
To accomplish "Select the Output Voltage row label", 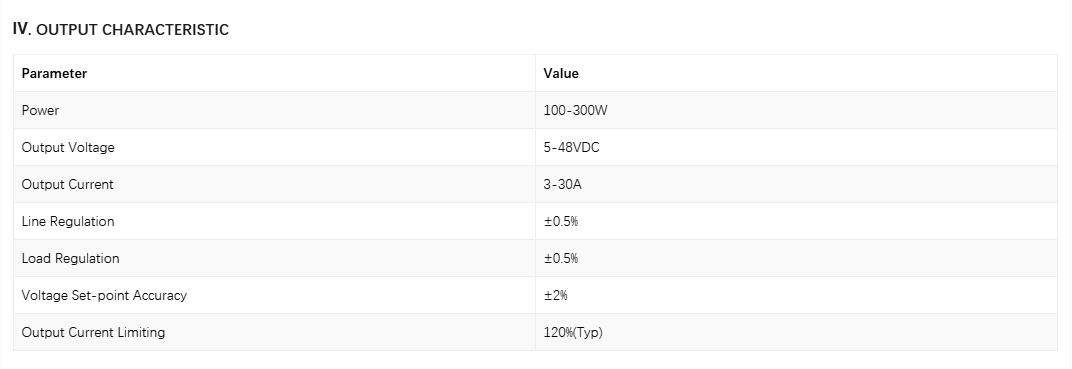I will (x=68, y=147).
